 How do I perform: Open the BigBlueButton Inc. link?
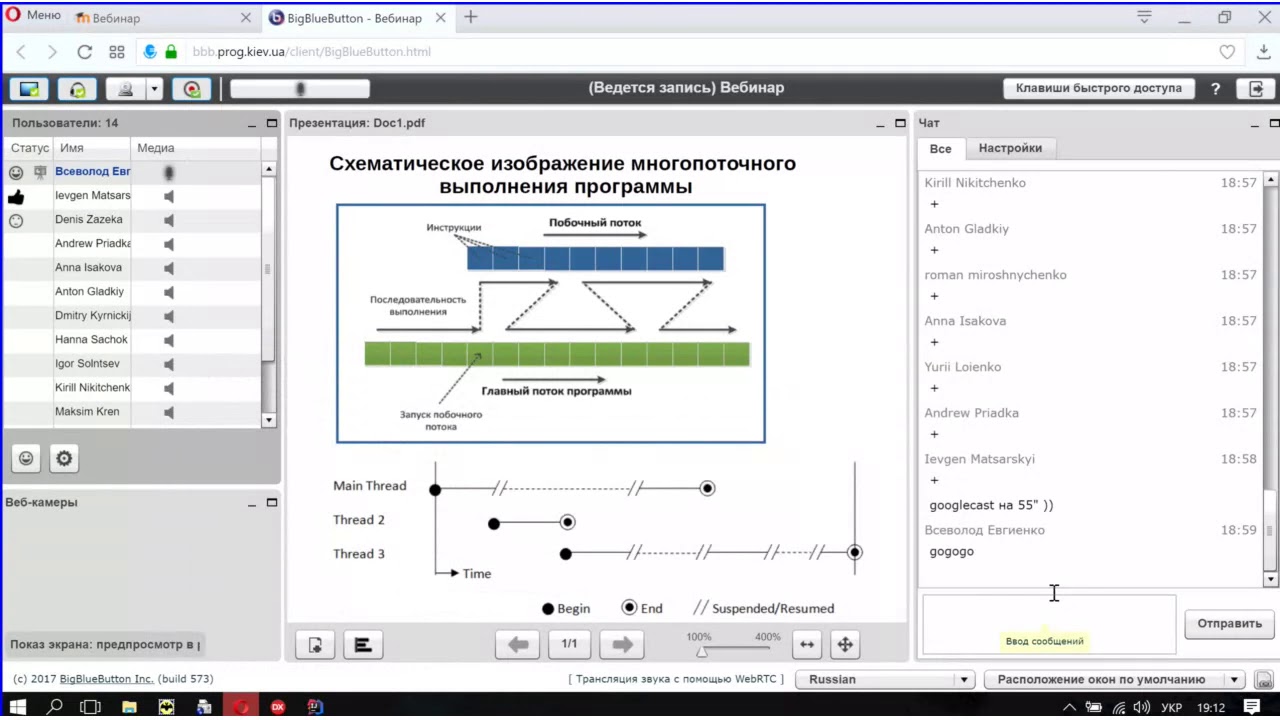[107, 679]
